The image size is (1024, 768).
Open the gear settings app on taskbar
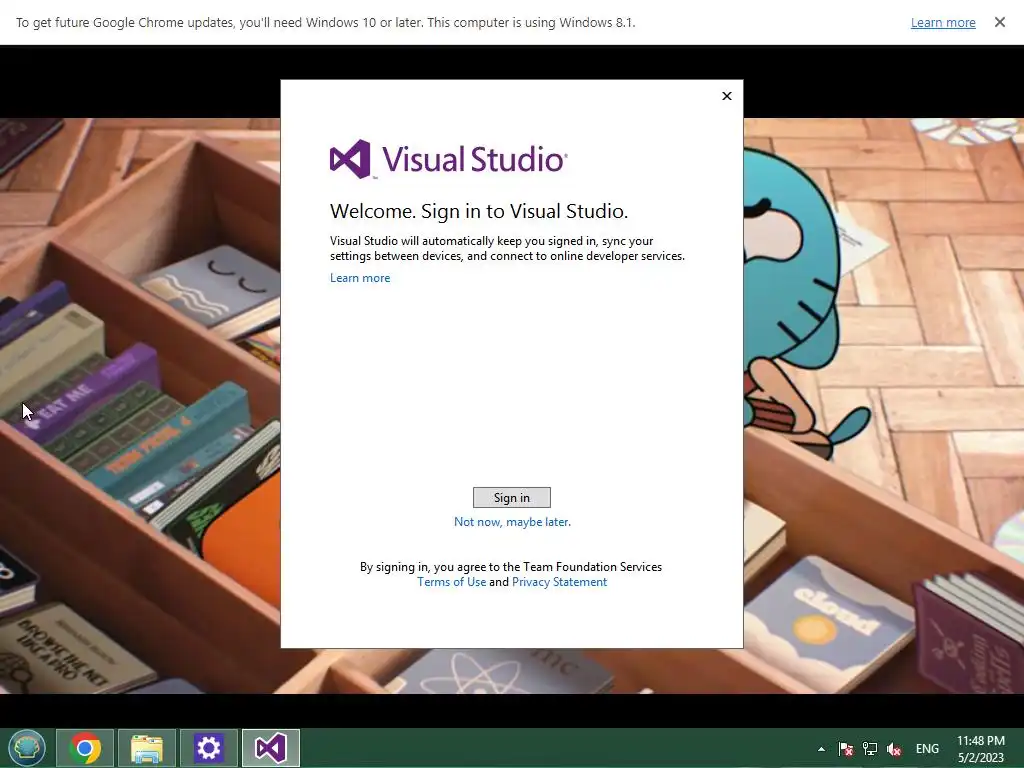point(208,748)
